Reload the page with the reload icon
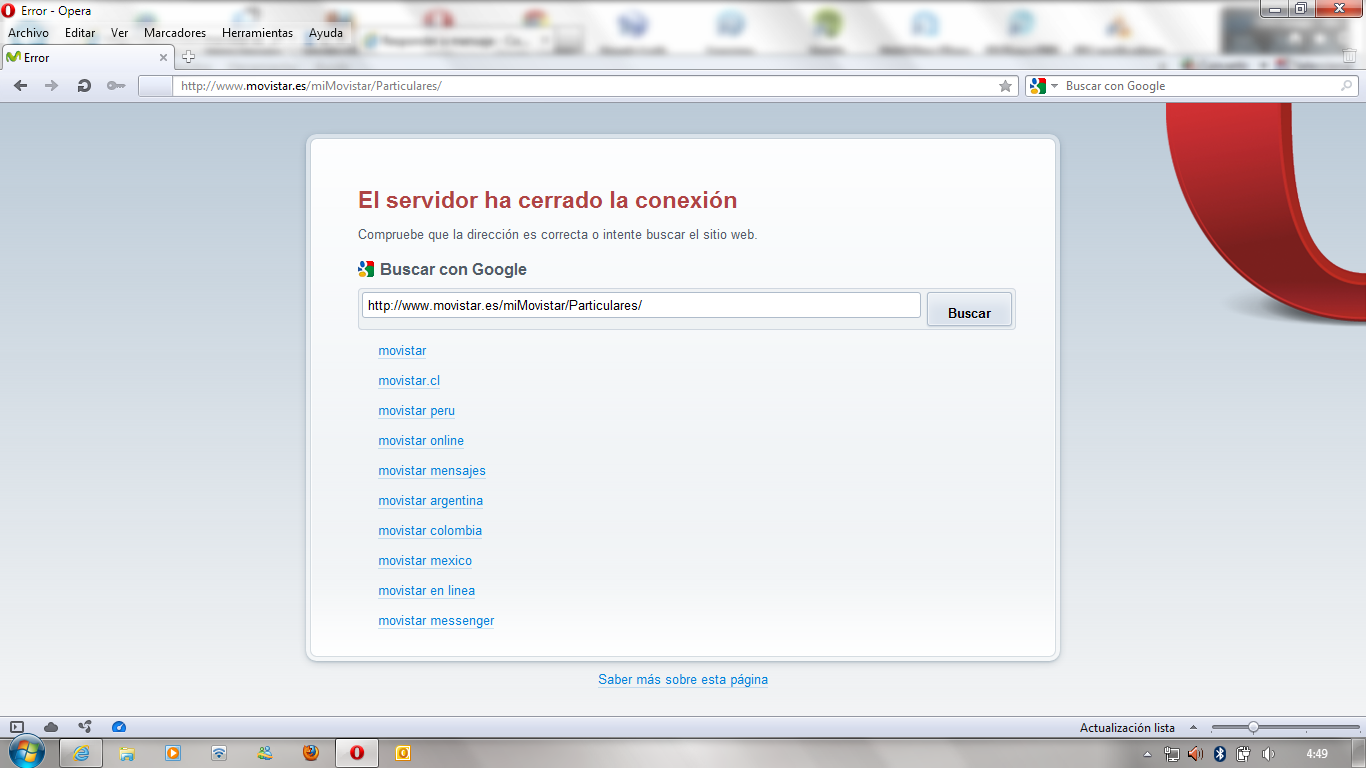1366x768 pixels. 84,86
